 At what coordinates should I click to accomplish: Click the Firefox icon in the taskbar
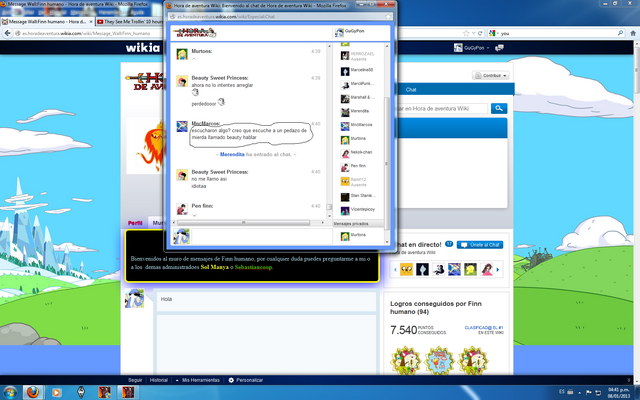coord(33,393)
